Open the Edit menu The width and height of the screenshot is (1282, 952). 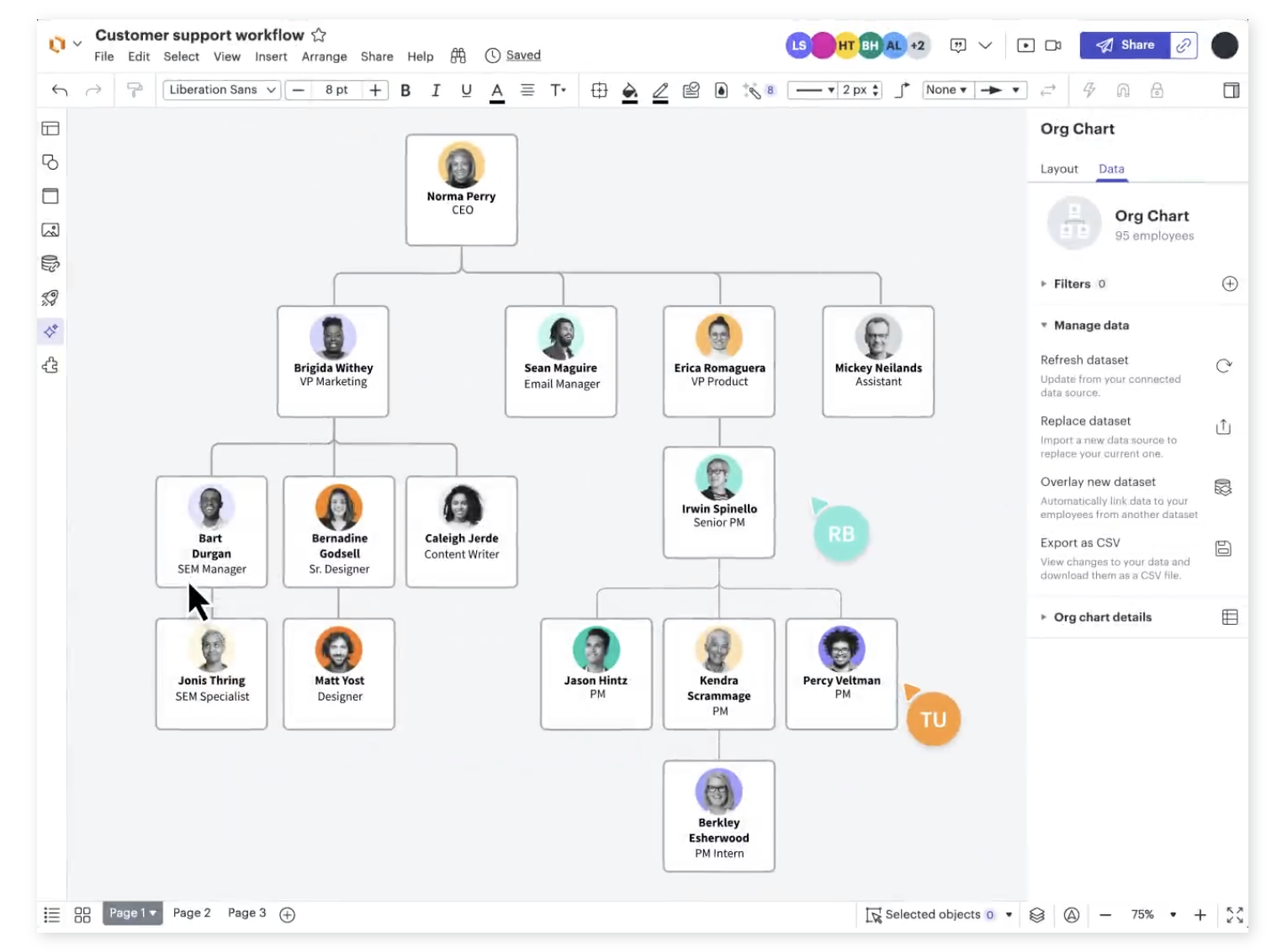pyautogui.click(x=139, y=56)
